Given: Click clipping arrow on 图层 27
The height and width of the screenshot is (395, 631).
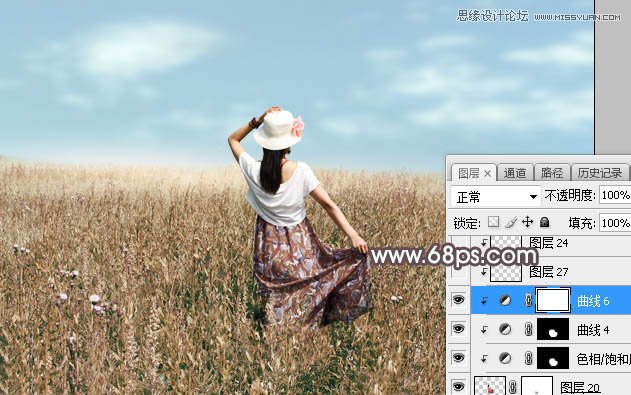Looking at the screenshot, I should point(484,272).
